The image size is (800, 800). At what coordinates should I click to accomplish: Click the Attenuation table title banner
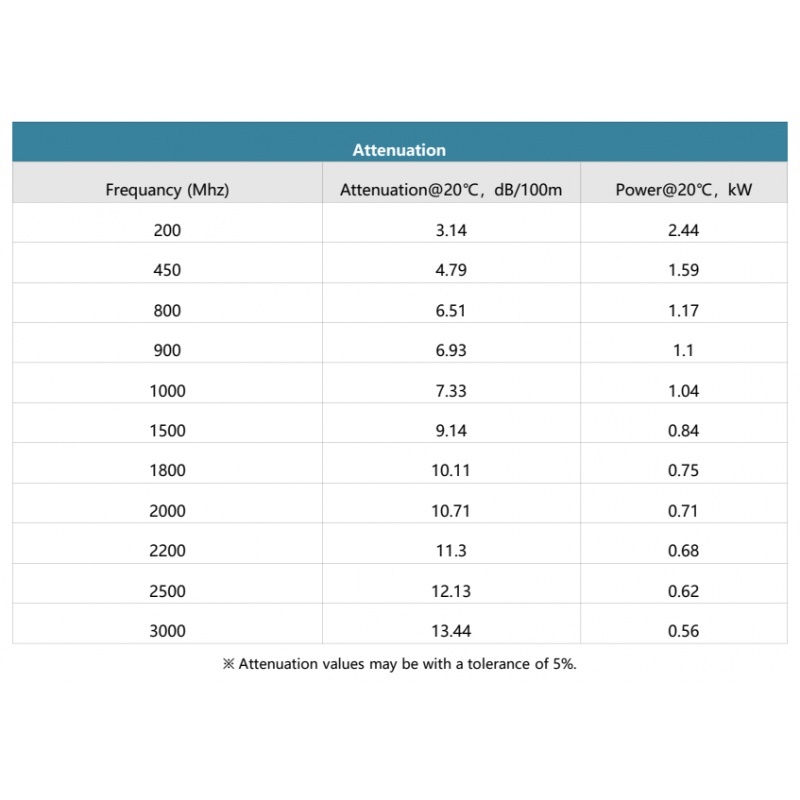(x=399, y=150)
